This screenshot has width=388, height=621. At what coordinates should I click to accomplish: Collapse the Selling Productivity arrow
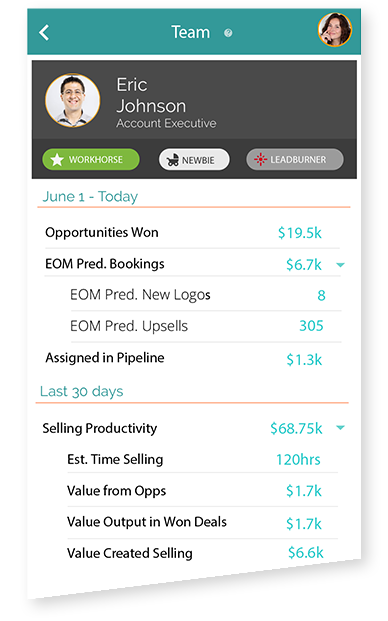(x=340, y=427)
